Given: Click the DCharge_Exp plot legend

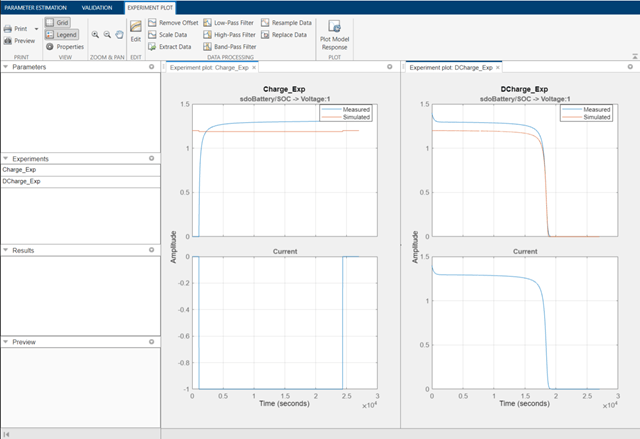Looking at the screenshot, I should tap(586, 113).
